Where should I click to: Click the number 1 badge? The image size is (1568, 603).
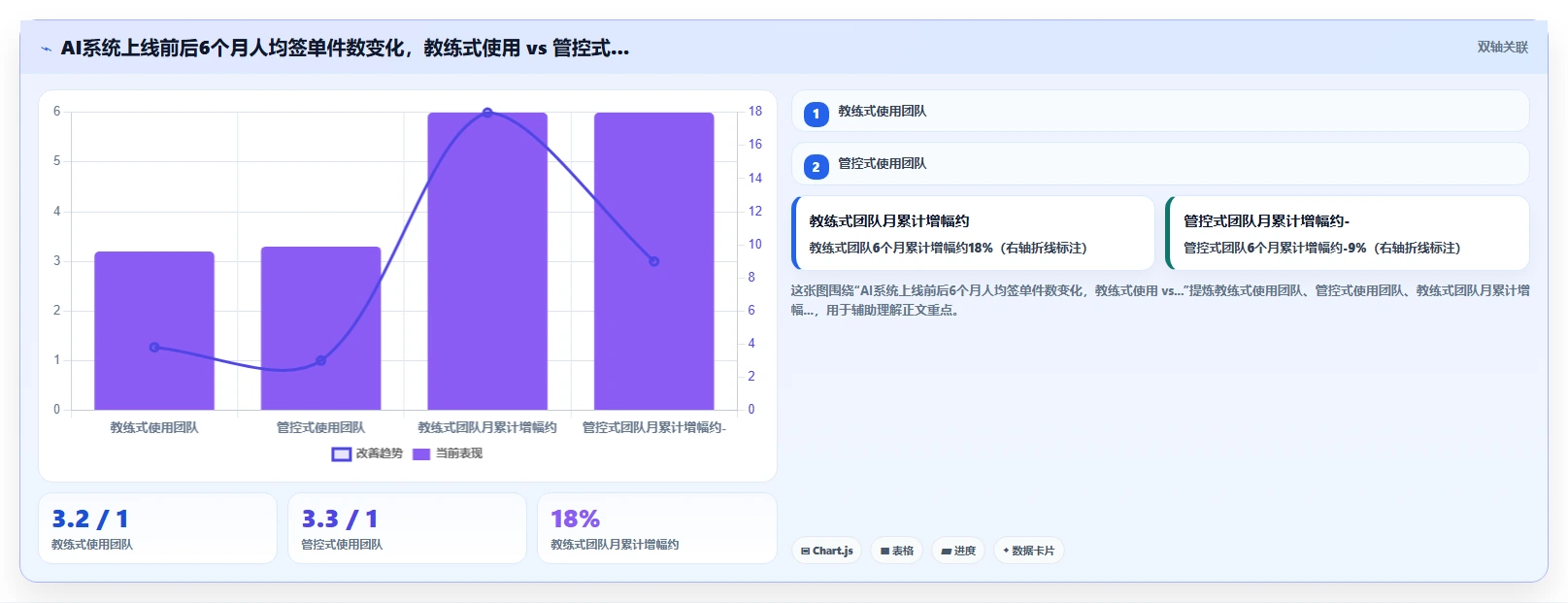click(x=816, y=114)
